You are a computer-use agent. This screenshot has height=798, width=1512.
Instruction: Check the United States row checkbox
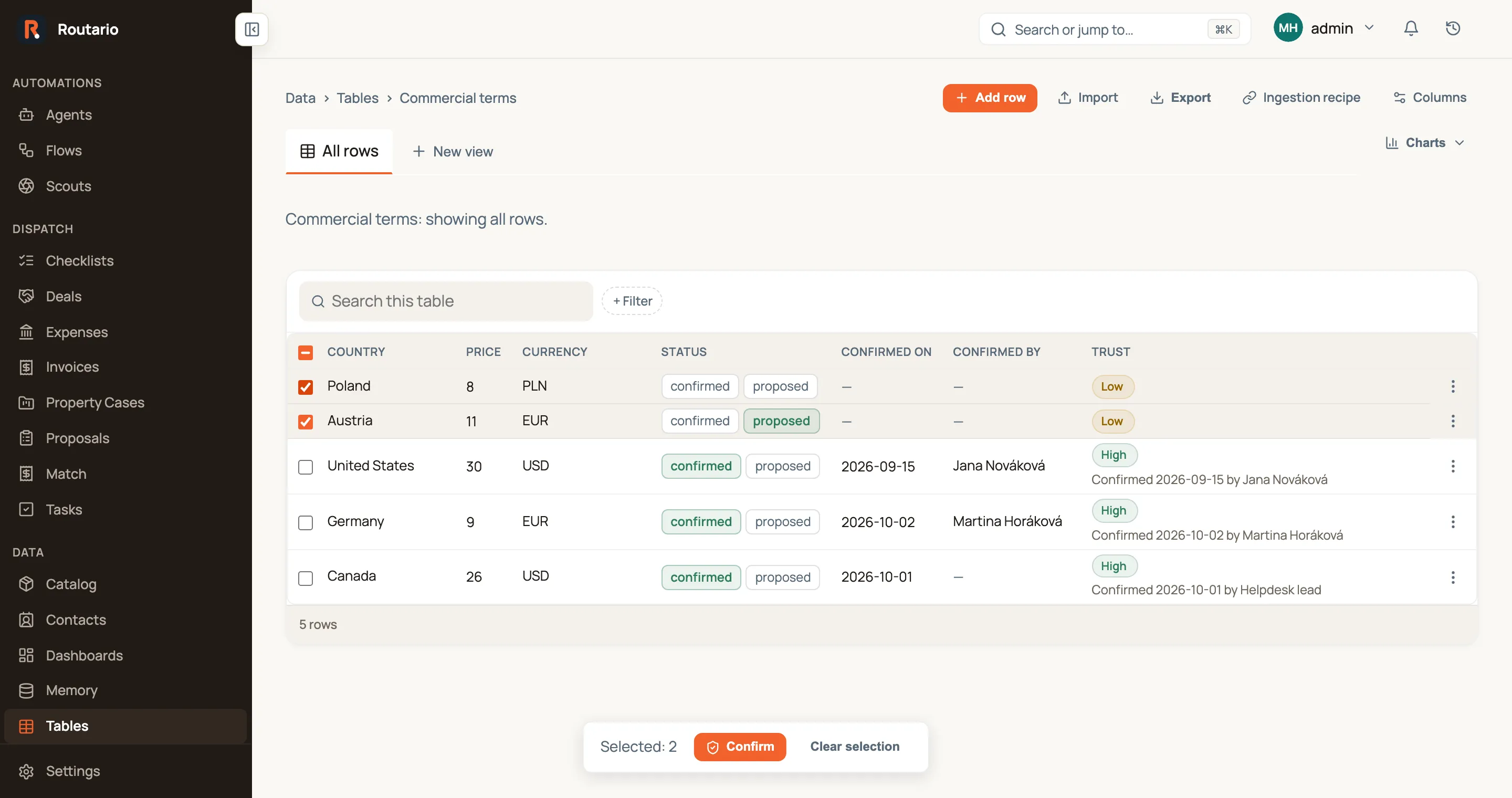[305, 467]
